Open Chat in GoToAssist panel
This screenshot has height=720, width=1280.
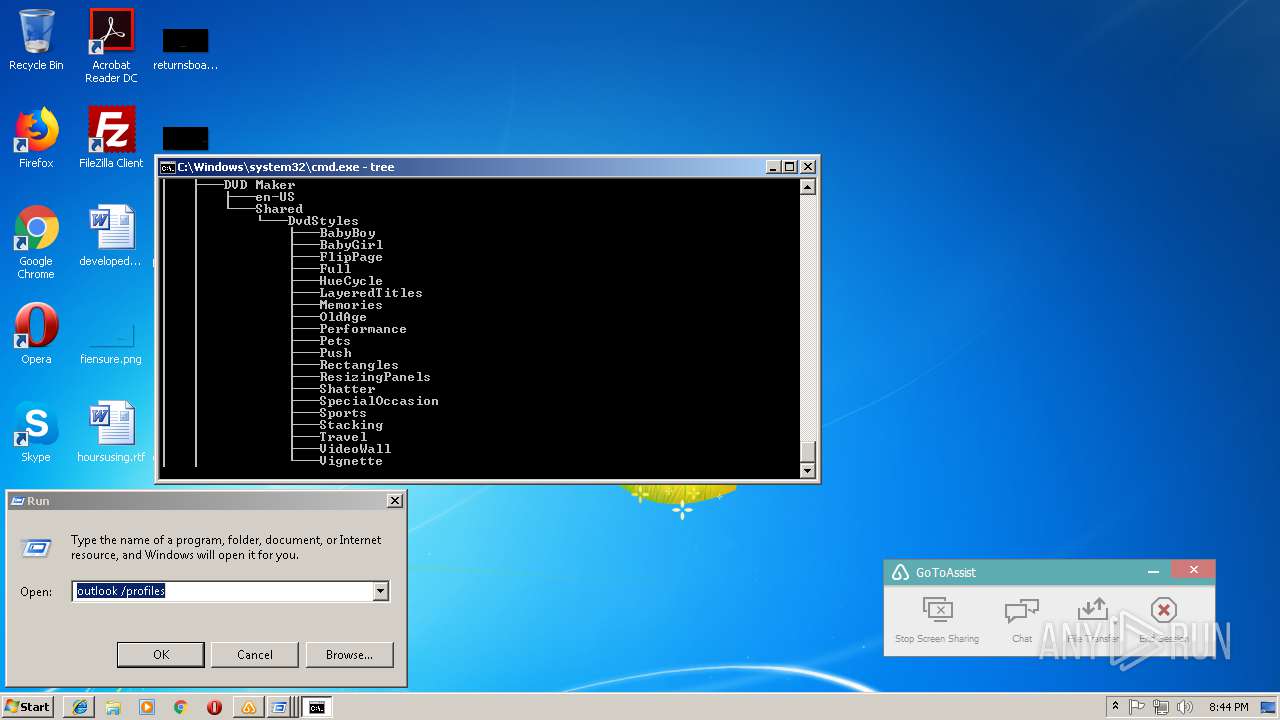1022,620
